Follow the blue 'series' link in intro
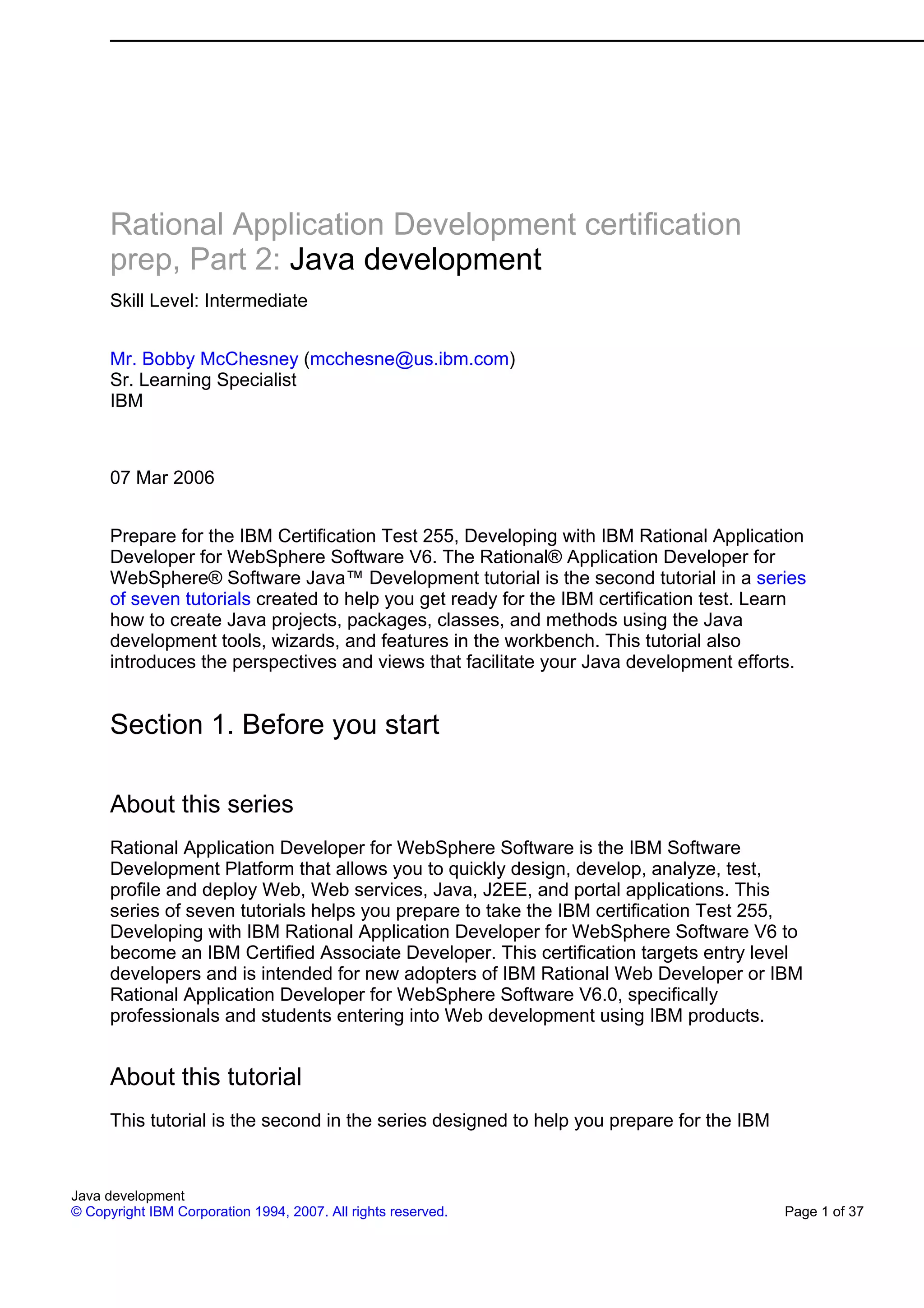Viewport: 924px width, 1308px height. 781,578
